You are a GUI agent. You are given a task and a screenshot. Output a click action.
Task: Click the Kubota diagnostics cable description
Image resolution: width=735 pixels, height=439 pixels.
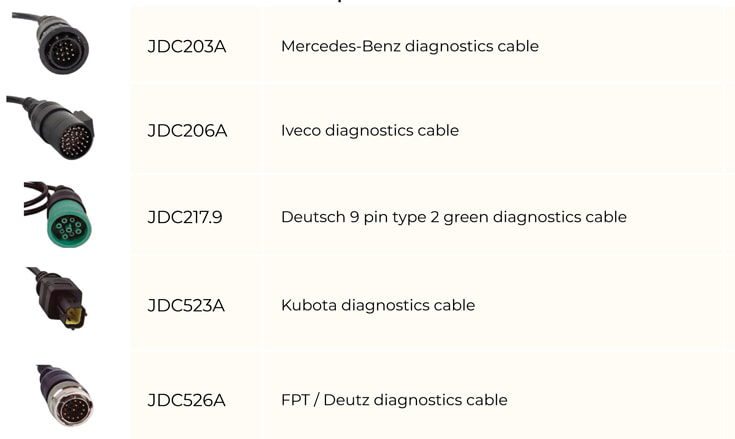tap(378, 305)
